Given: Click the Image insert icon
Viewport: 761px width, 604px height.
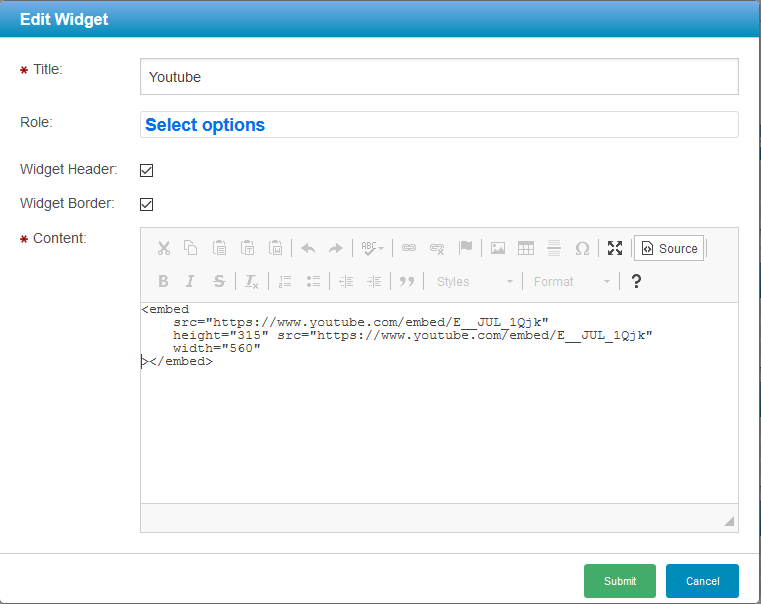Looking at the screenshot, I should click(x=497, y=248).
